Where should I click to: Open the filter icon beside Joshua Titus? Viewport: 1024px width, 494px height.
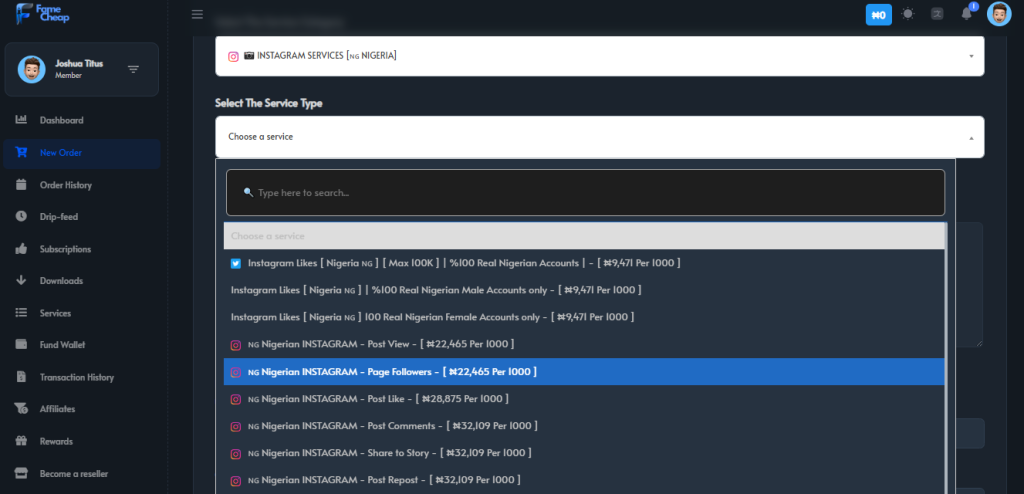(x=133, y=69)
